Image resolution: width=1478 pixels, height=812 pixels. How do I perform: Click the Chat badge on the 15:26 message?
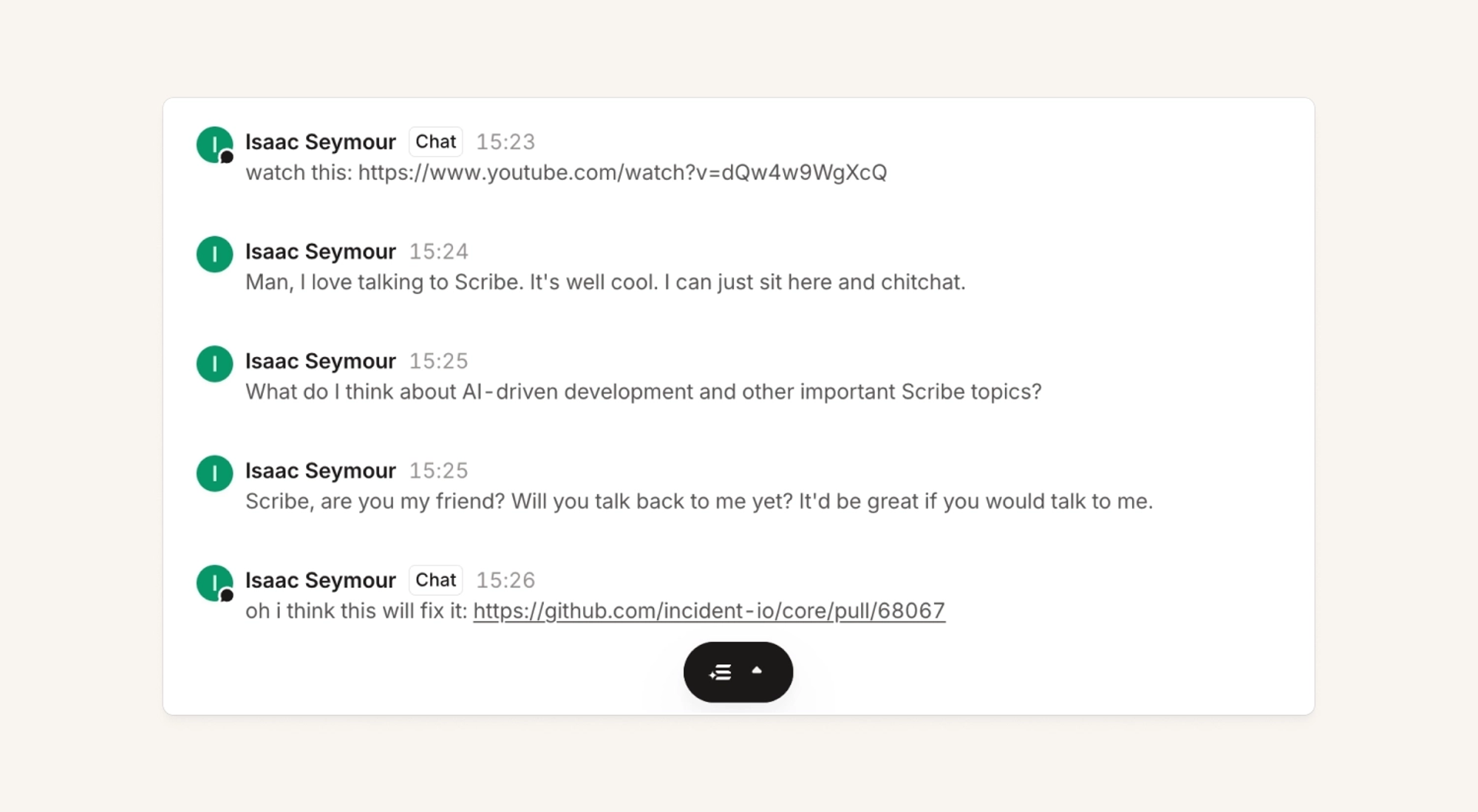[436, 580]
